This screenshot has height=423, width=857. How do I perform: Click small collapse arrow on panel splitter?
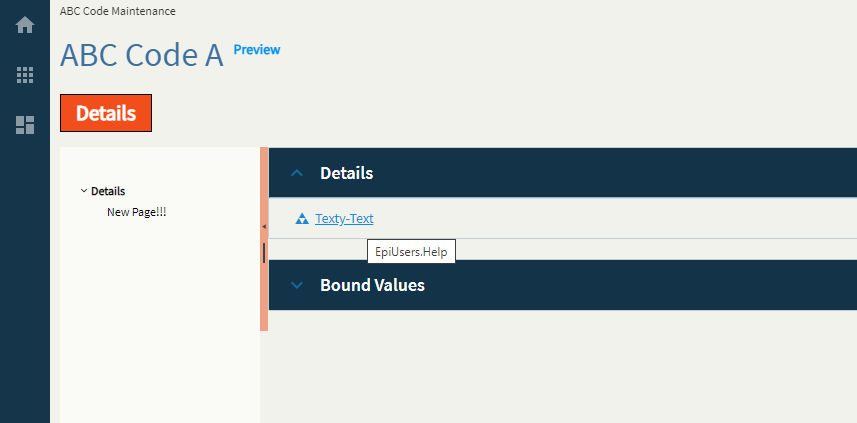[x=264, y=226]
